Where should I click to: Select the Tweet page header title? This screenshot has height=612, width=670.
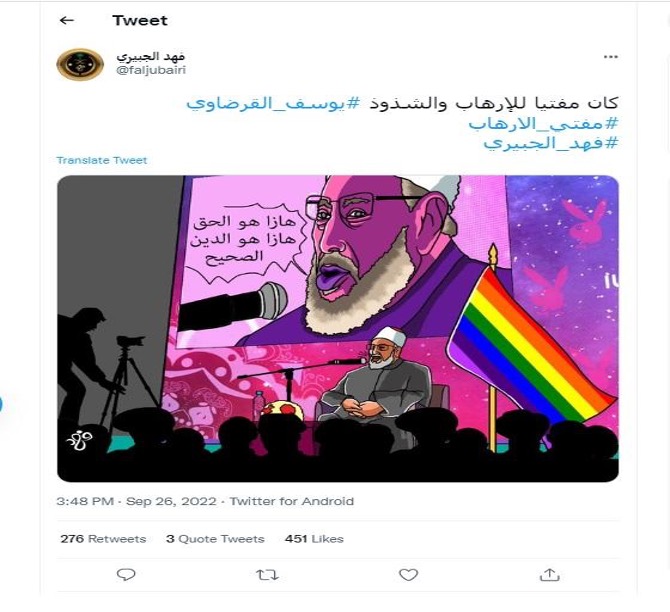[x=140, y=21]
